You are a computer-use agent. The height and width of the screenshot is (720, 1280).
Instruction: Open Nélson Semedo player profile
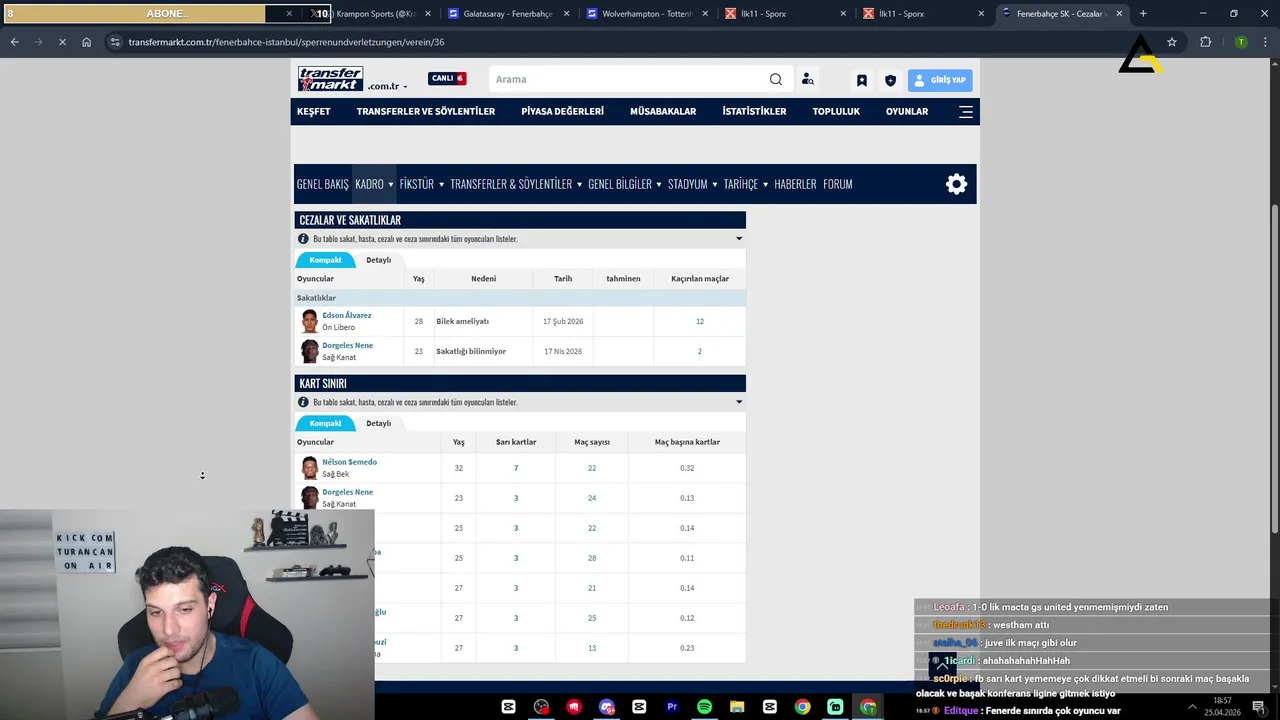349,462
